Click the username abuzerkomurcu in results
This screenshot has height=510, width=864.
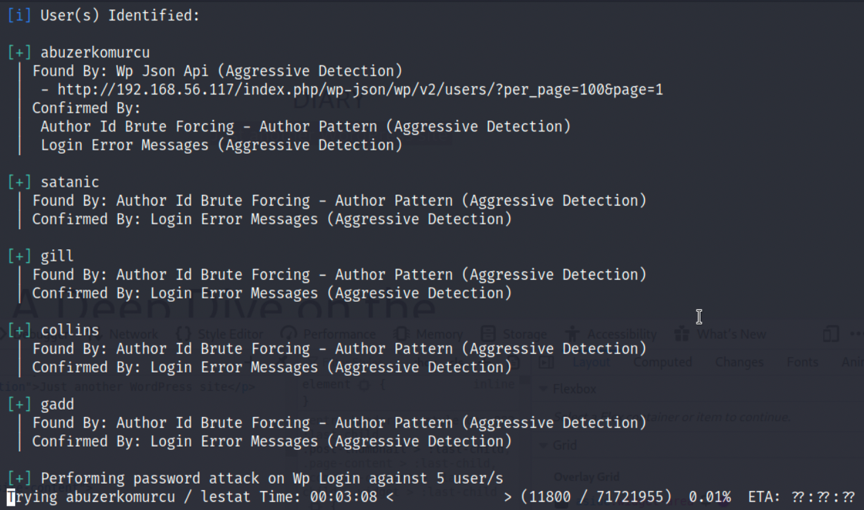(95, 52)
